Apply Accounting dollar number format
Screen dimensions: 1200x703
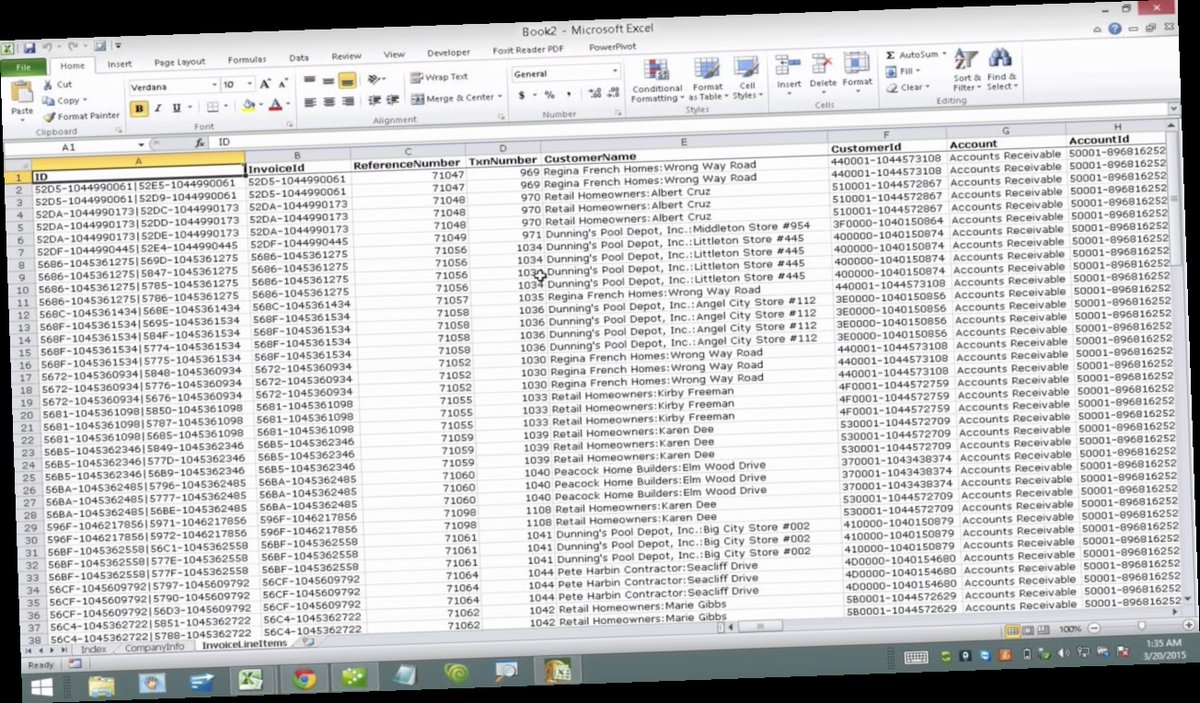point(523,95)
